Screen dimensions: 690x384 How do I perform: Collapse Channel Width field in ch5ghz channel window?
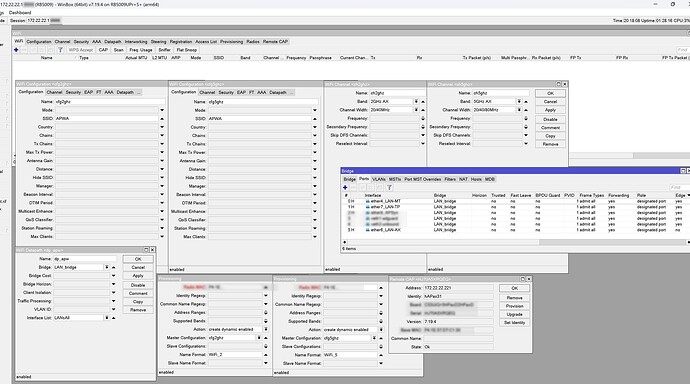tap(526, 110)
